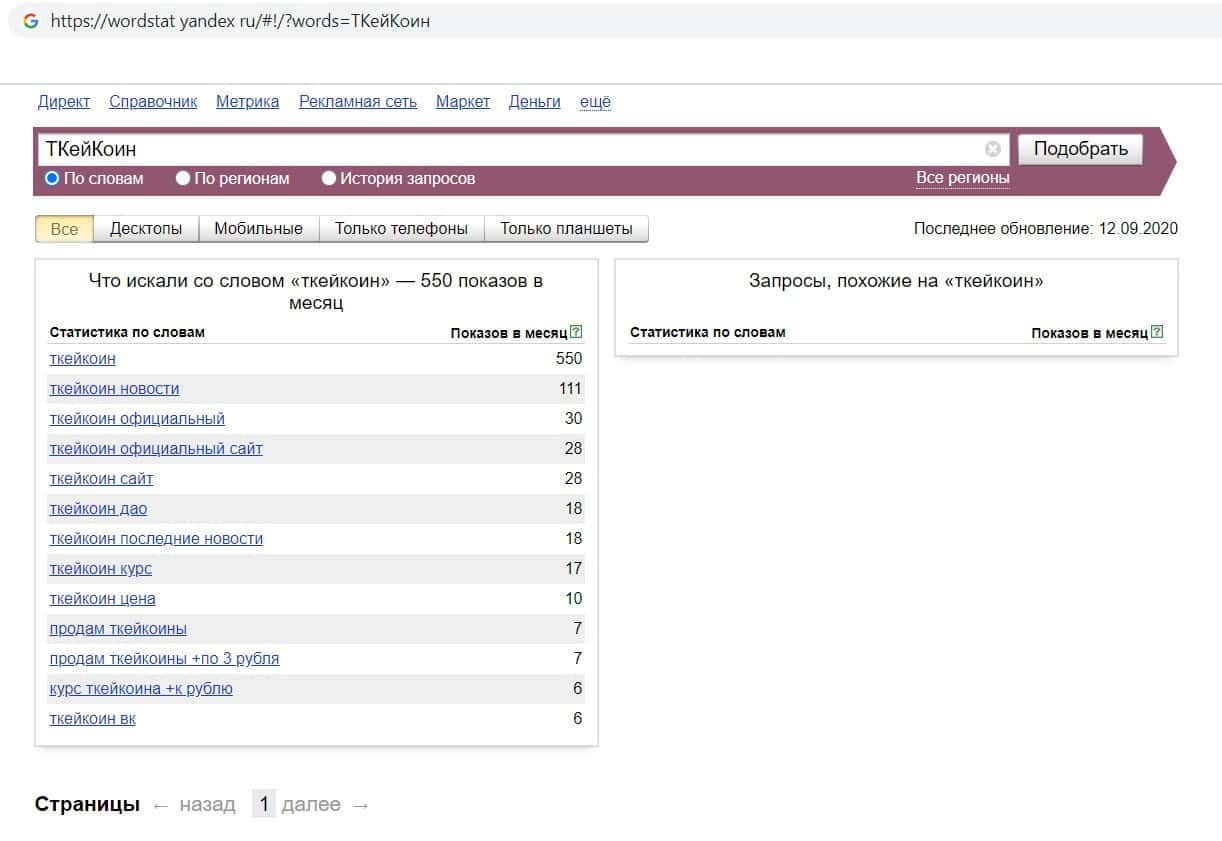Select the 'Только планшеты' tab
The image size is (1222, 841).
566,229
